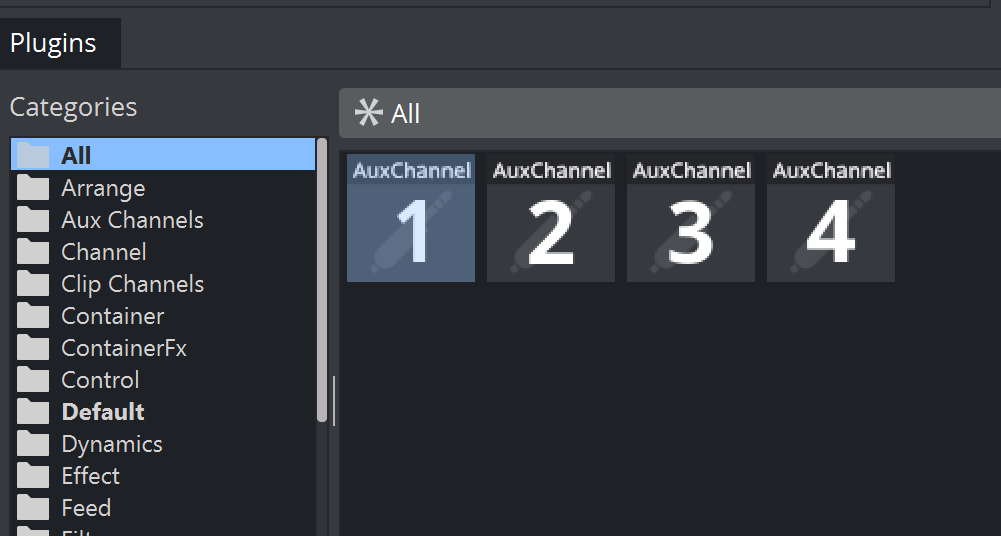Pick the AuxChannel 4 plugin icon

[x=831, y=218]
